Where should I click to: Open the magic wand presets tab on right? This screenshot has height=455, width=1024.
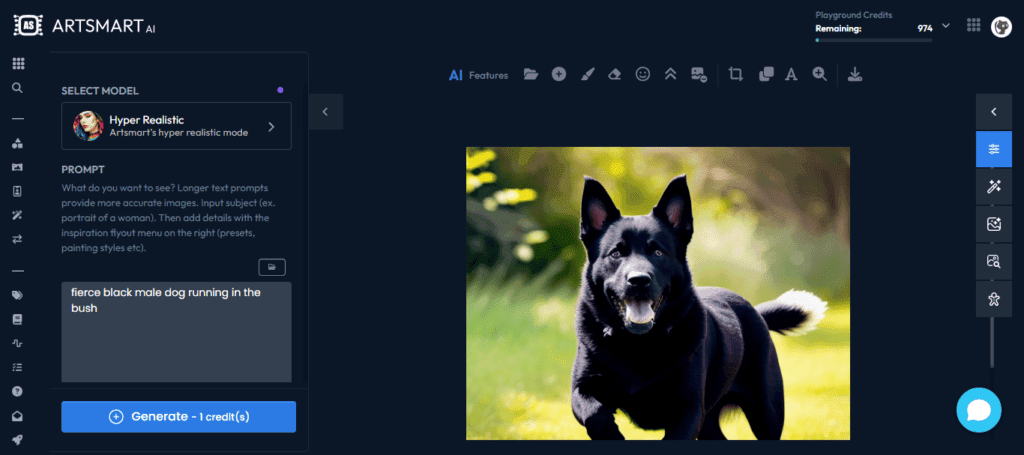pyautogui.click(x=993, y=187)
